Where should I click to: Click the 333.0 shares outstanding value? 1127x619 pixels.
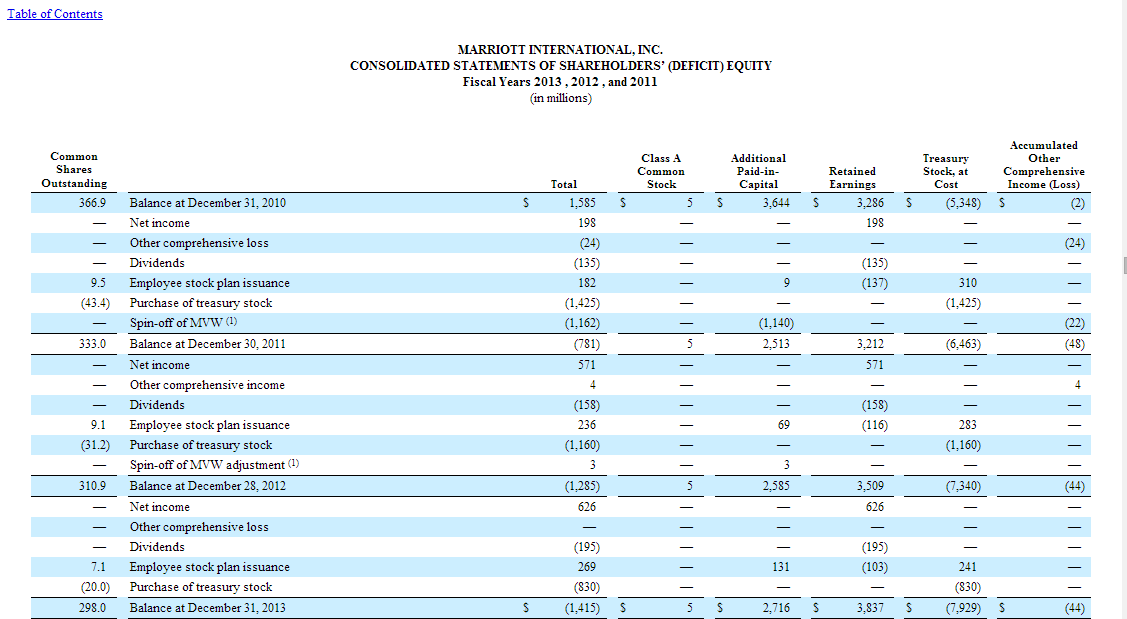tap(93, 344)
